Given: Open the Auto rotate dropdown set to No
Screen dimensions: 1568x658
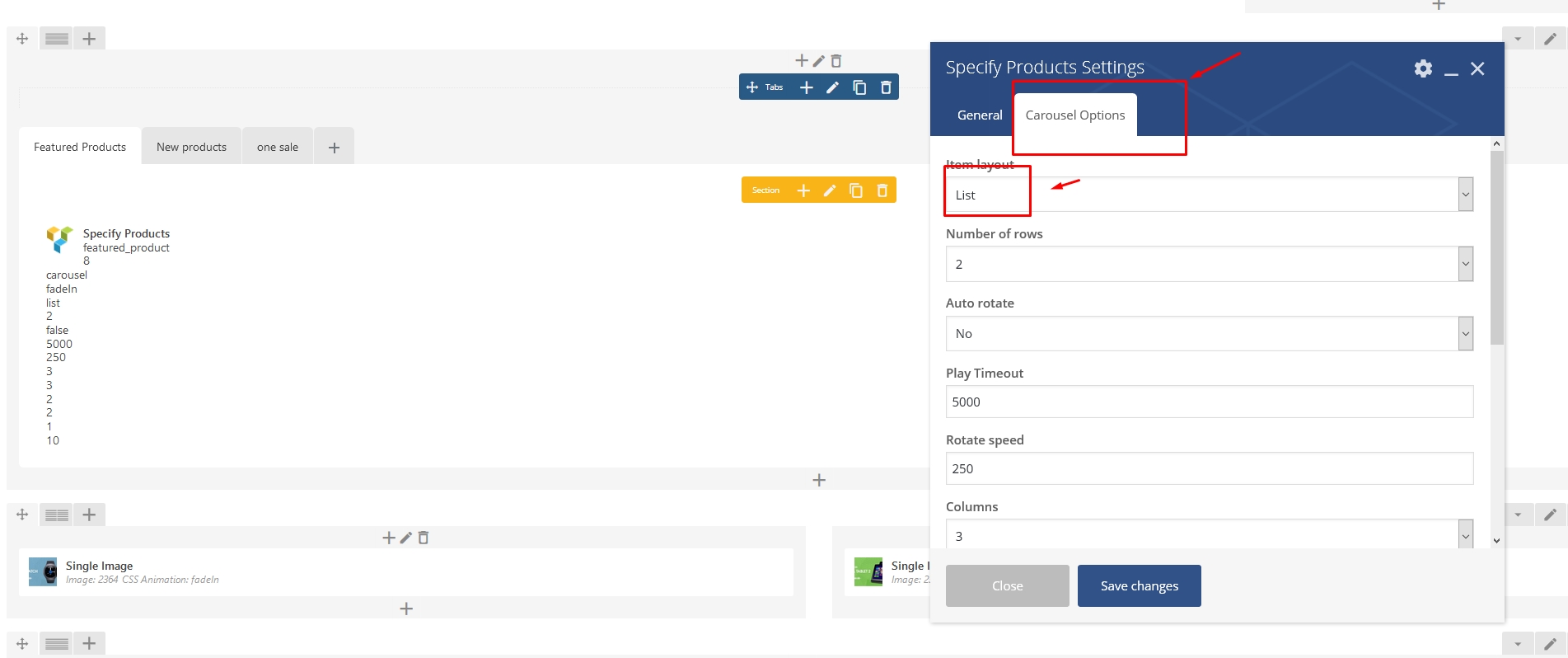Looking at the screenshot, I should [x=1209, y=334].
